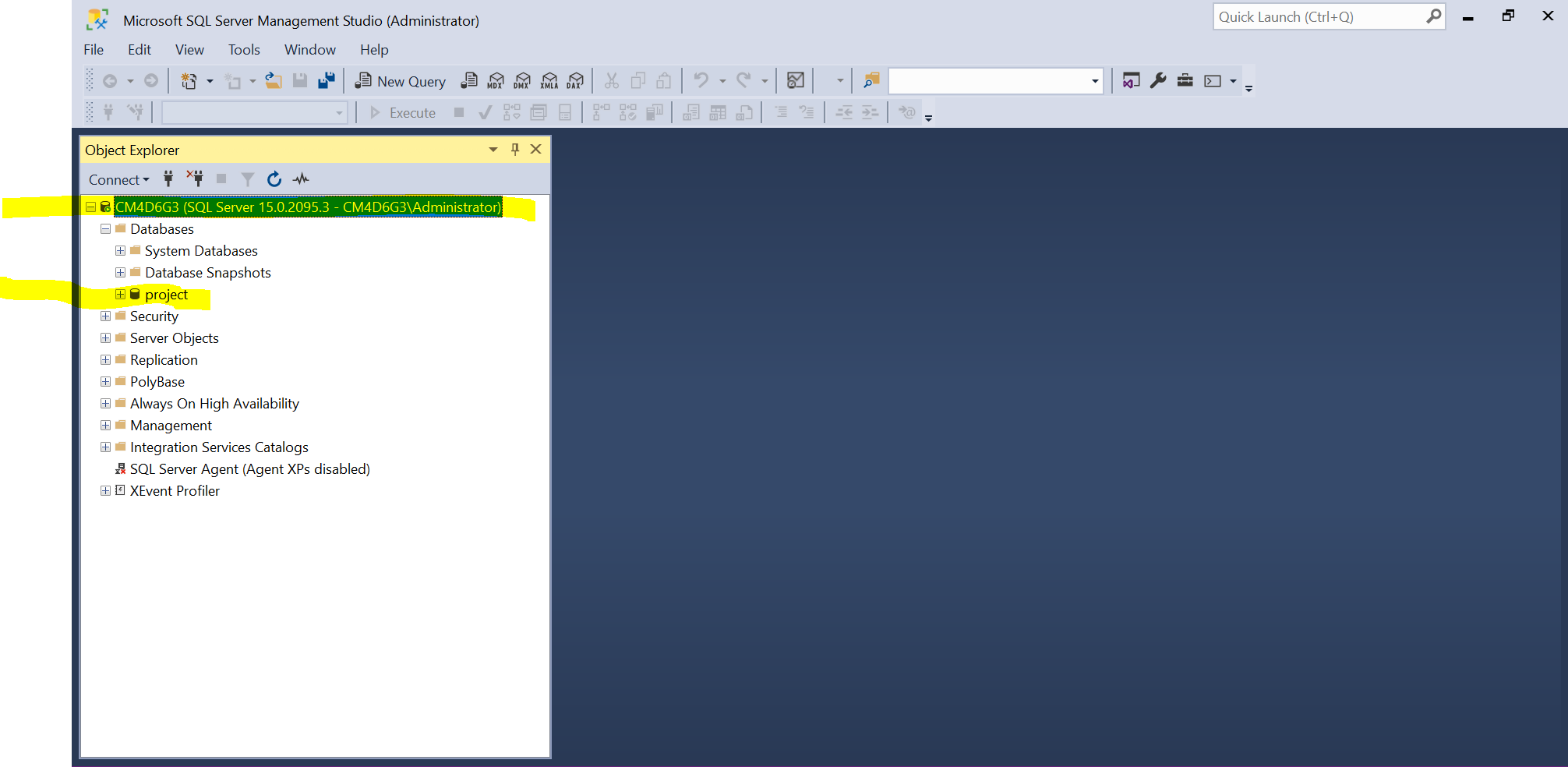Click the Save icon
This screenshot has height=767, width=1568.
point(300,80)
